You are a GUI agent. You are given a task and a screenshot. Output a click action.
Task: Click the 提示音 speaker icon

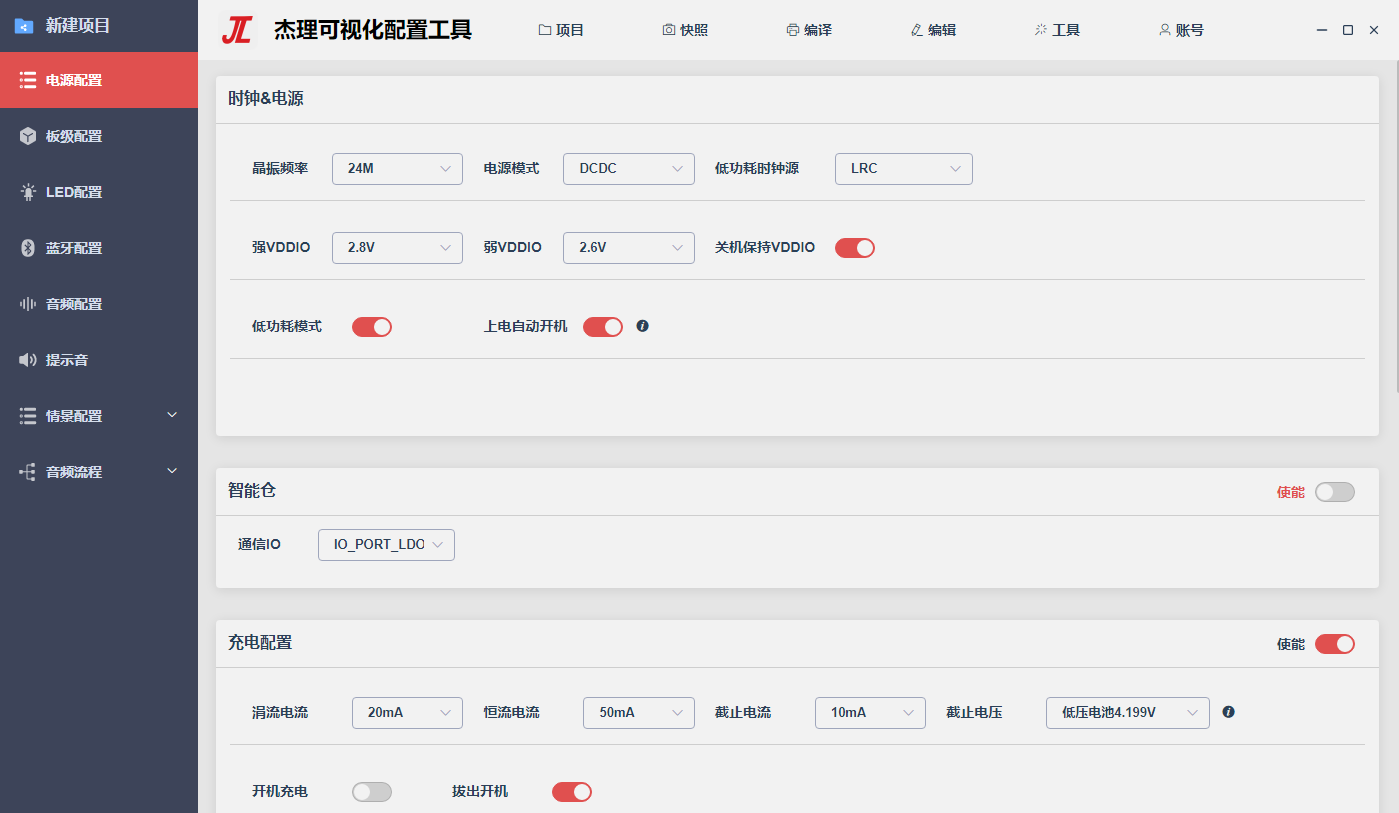pyautogui.click(x=28, y=360)
